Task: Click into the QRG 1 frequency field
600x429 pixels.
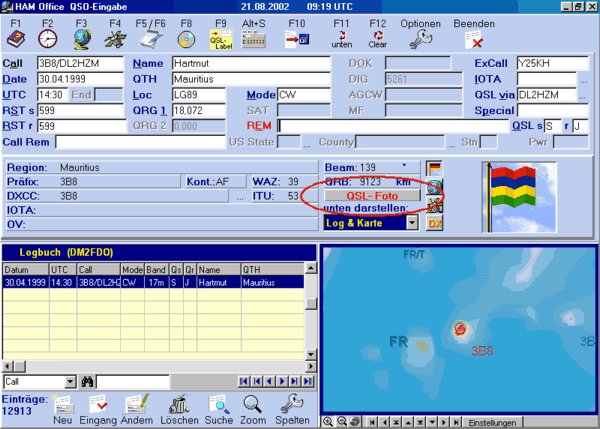Action: pos(199,111)
